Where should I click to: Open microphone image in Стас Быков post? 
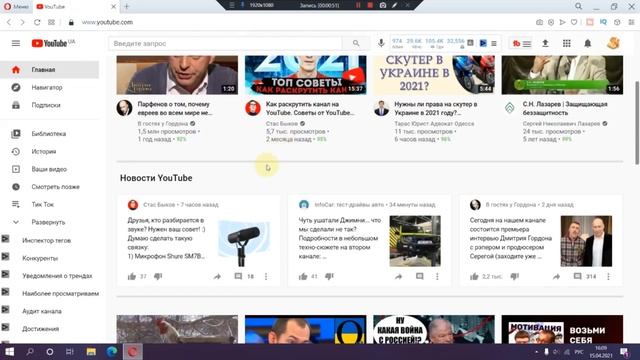point(244,241)
